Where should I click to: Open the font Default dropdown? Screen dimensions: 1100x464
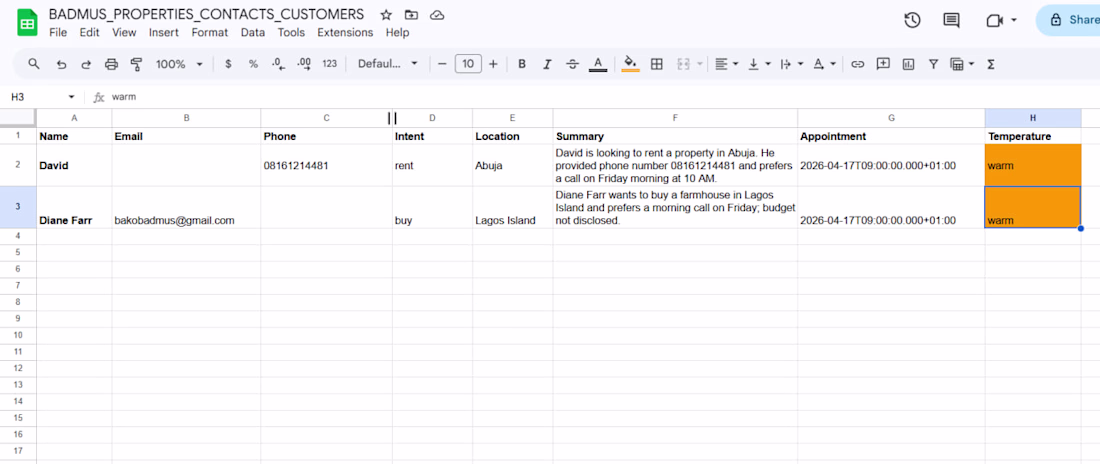tap(387, 64)
